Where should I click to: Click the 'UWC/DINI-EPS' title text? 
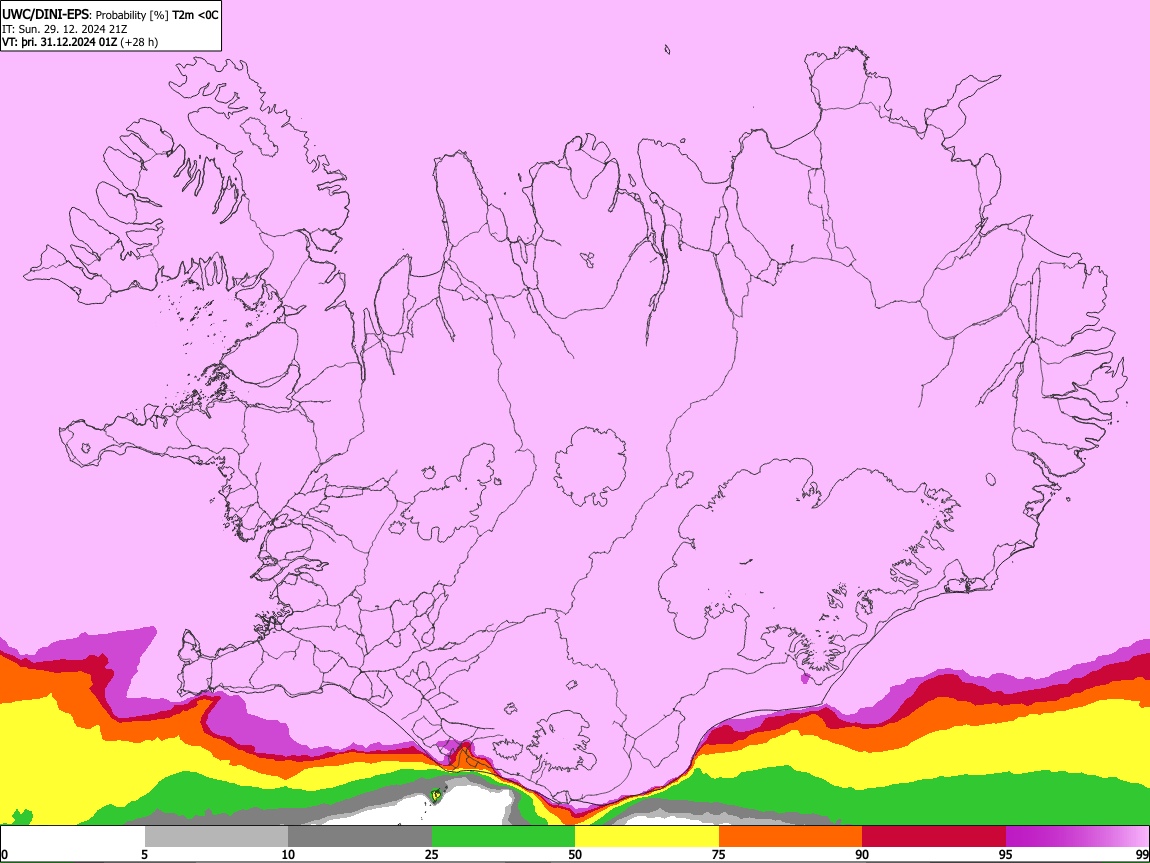point(45,15)
